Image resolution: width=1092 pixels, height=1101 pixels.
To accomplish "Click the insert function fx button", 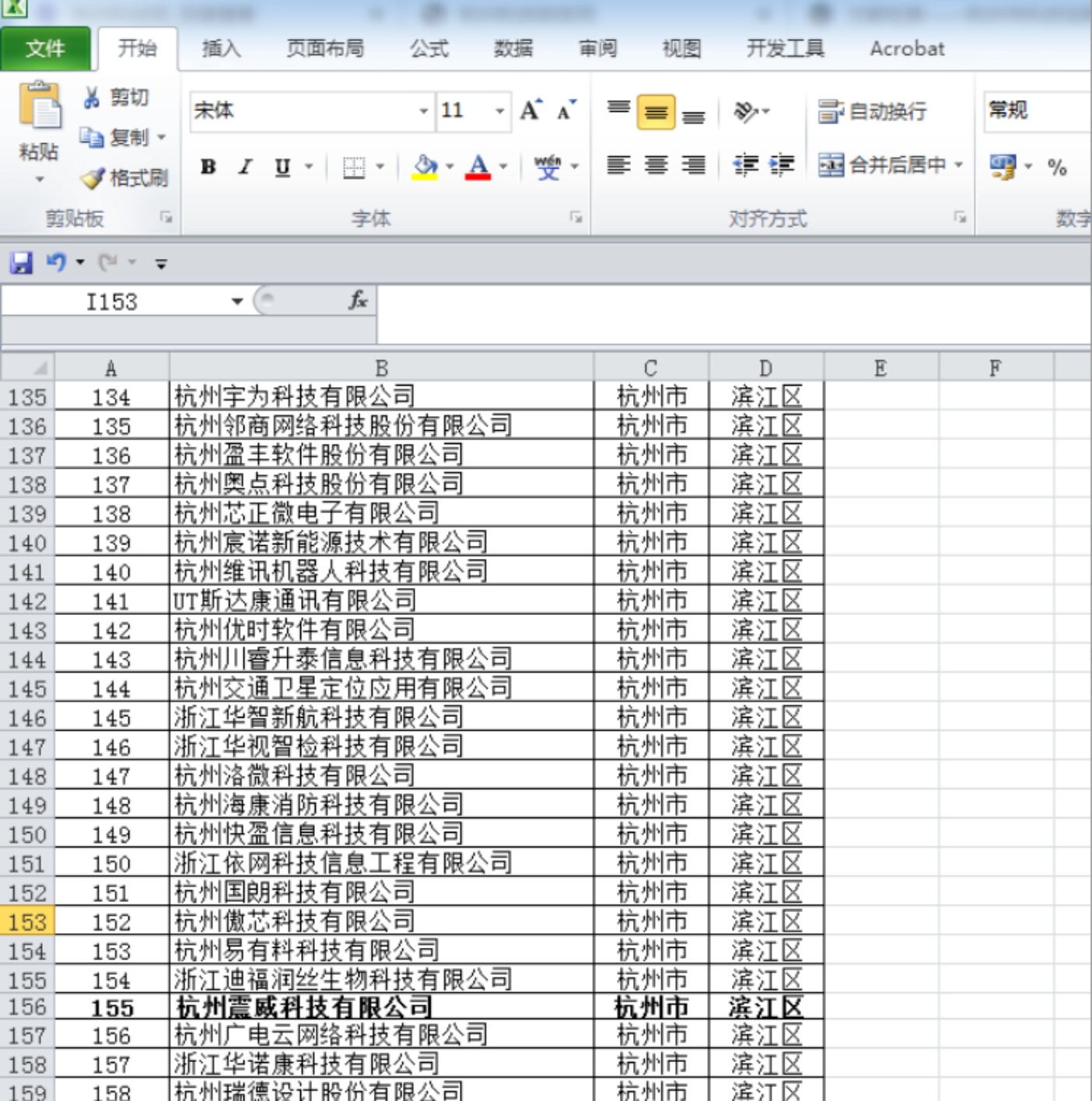I will (358, 300).
